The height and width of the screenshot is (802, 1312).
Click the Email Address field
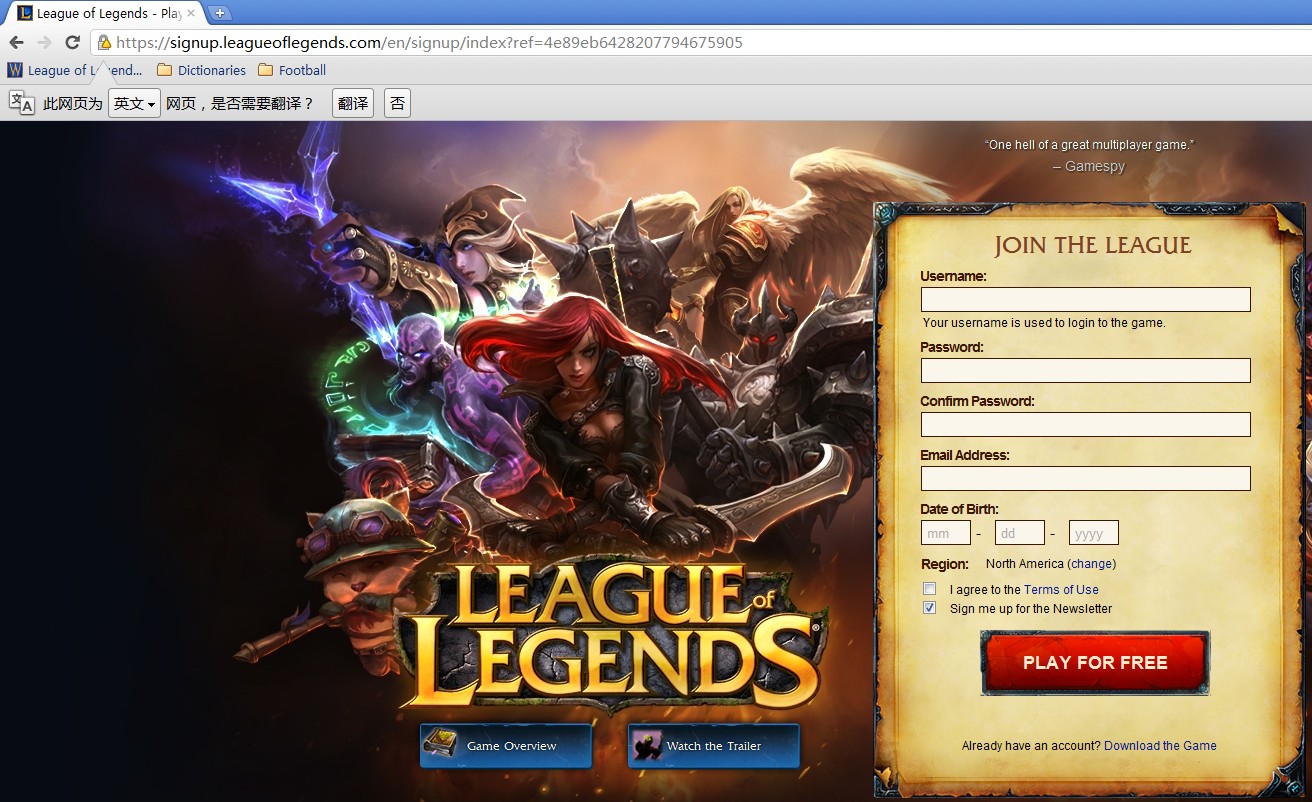click(1085, 479)
